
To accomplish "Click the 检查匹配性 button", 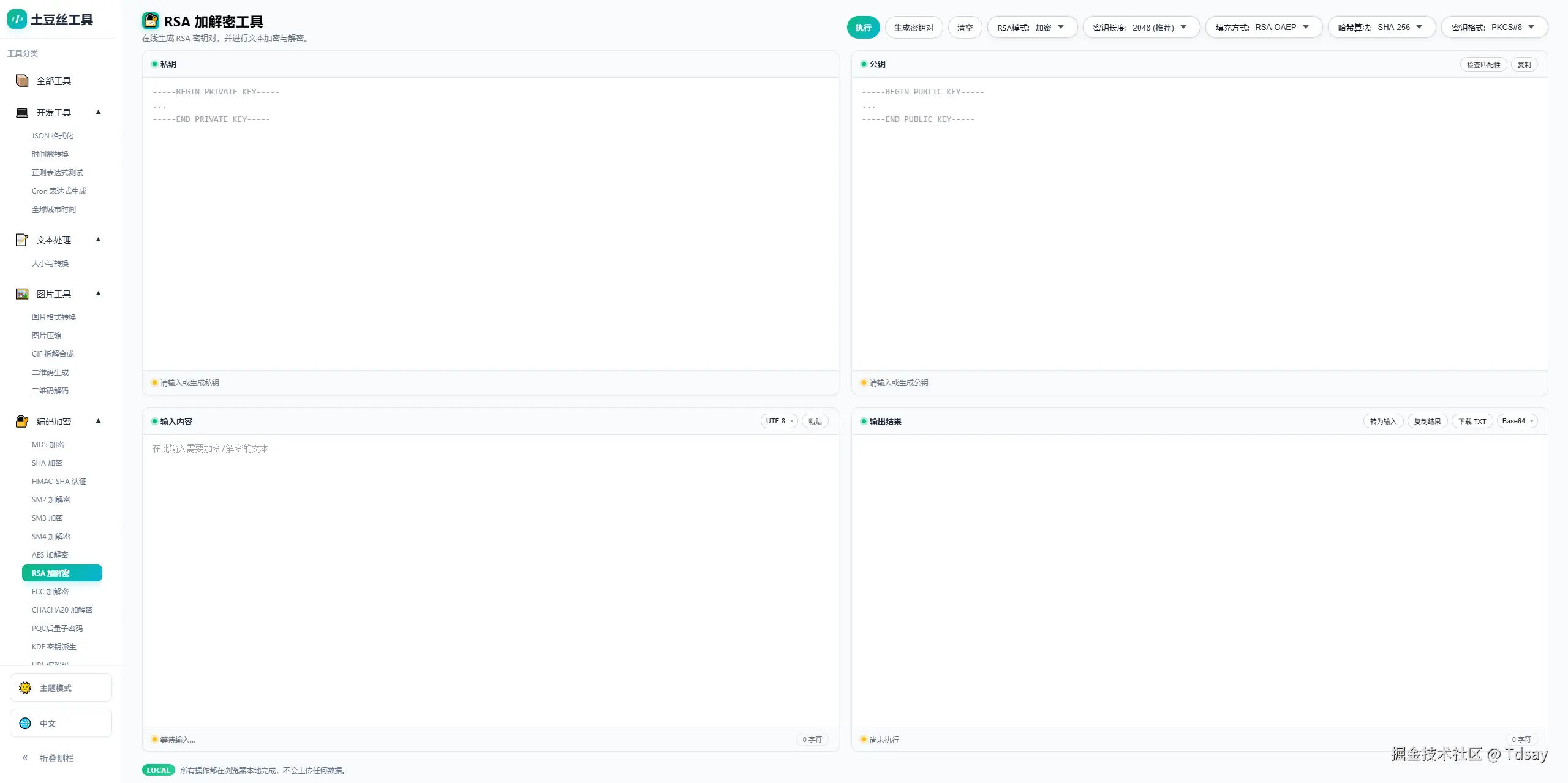I will click(1483, 65).
